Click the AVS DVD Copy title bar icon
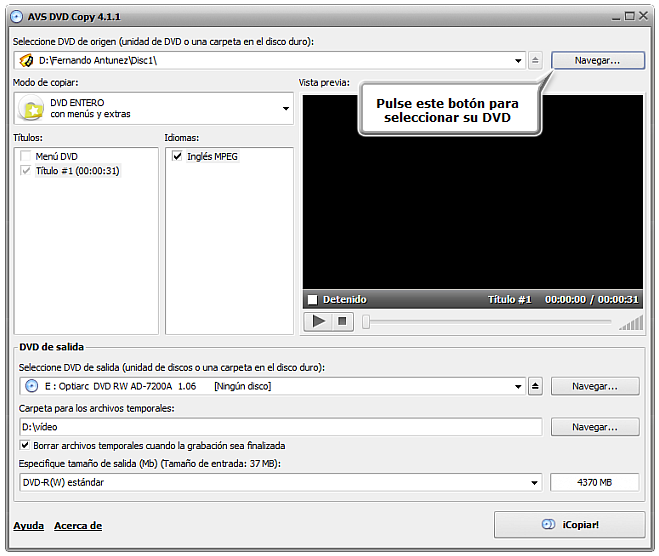The width and height of the screenshot is (659, 556). 16,17
